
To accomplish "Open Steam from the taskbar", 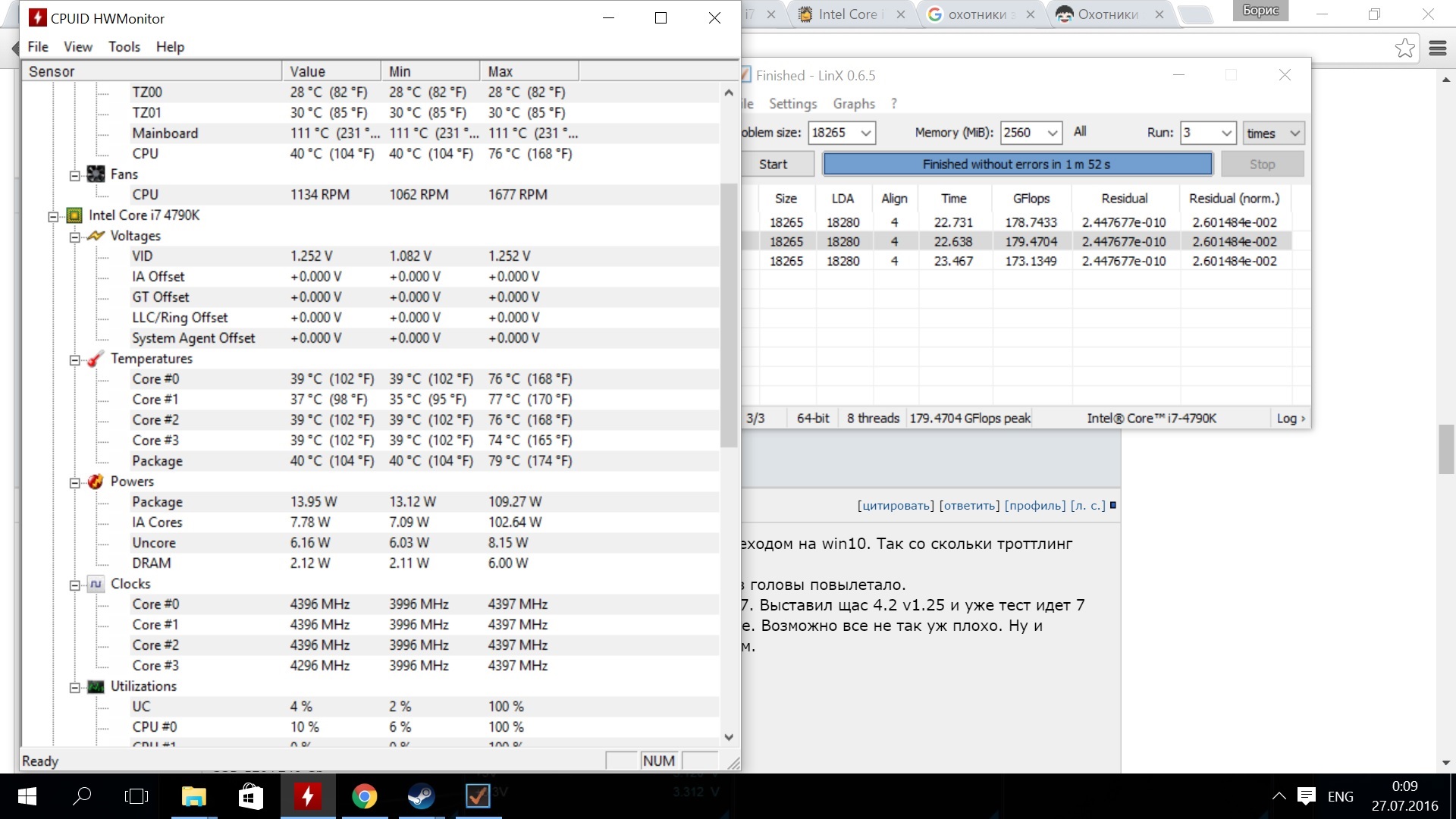I will 421,796.
